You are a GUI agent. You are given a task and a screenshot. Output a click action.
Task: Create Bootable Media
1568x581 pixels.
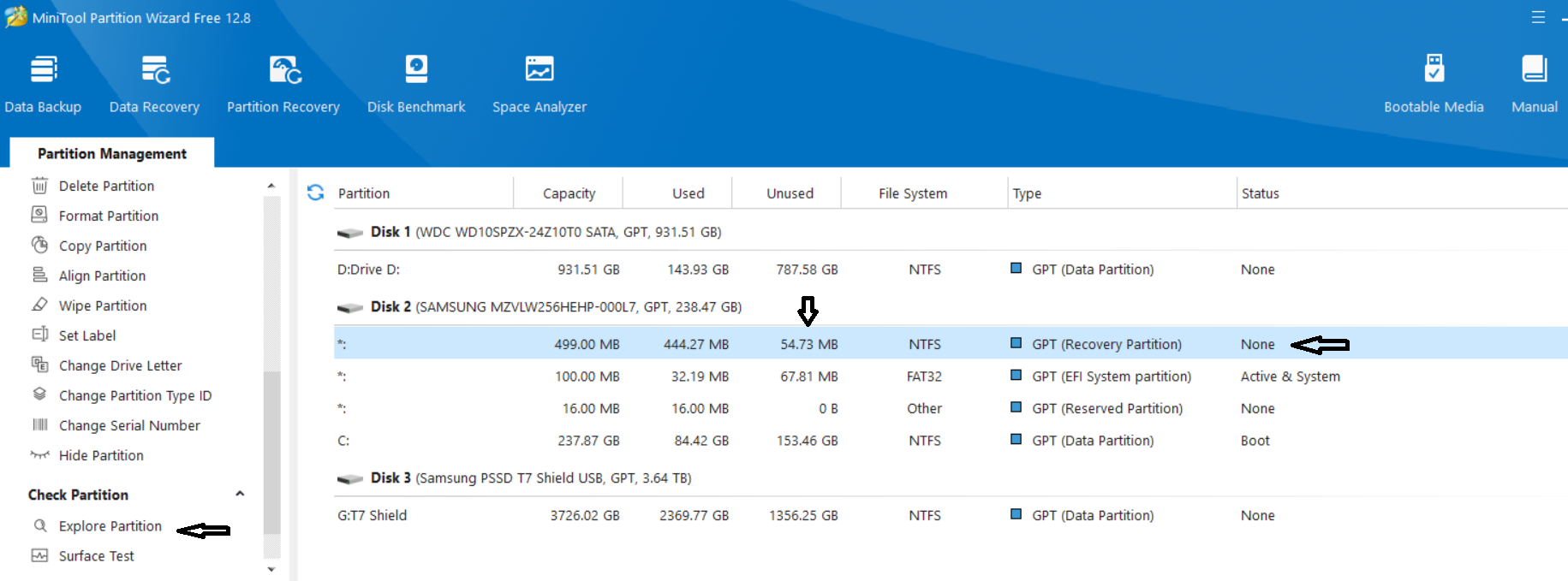(1434, 83)
